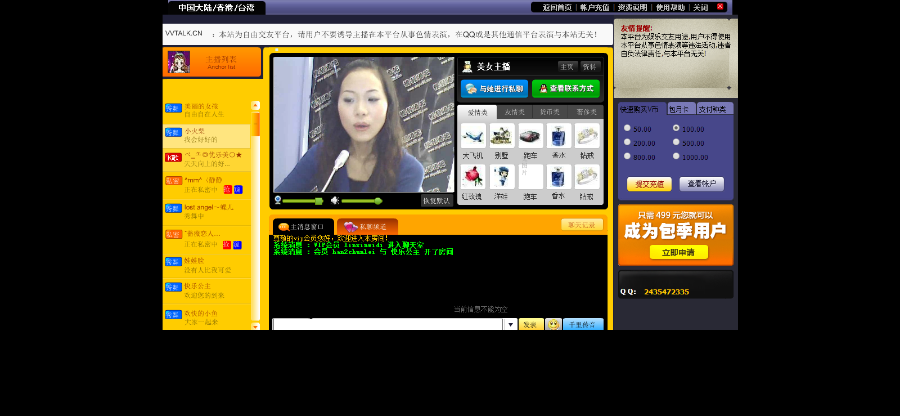This screenshot has width=900, height=416.
Task: Click the broken-image gift above 跑车
Action: click(530, 177)
